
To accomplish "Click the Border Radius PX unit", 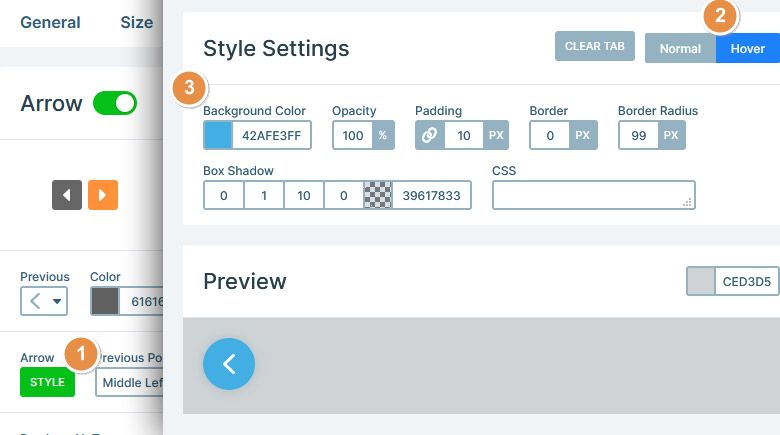I will tap(671, 135).
